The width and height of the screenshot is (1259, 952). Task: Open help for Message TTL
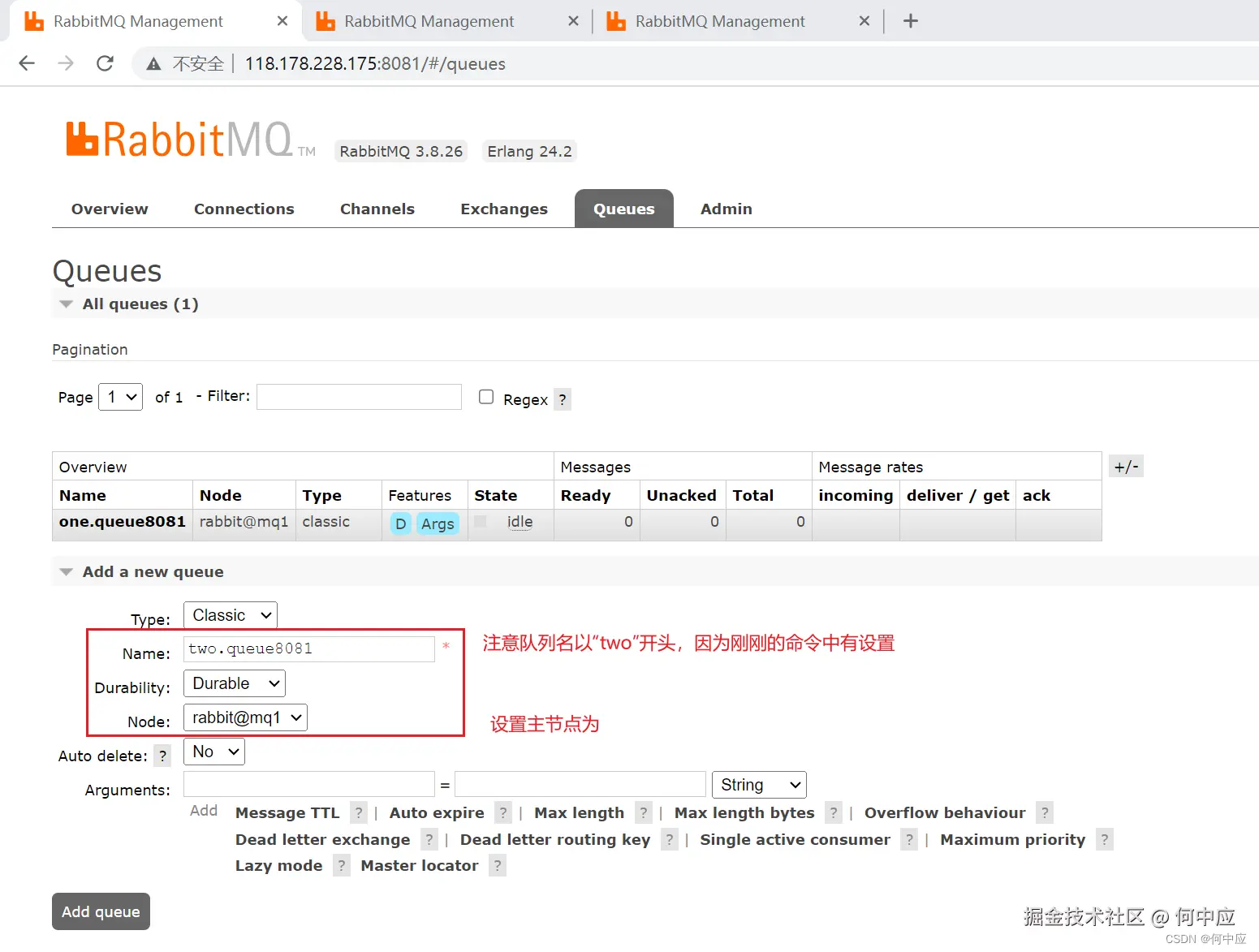(359, 812)
